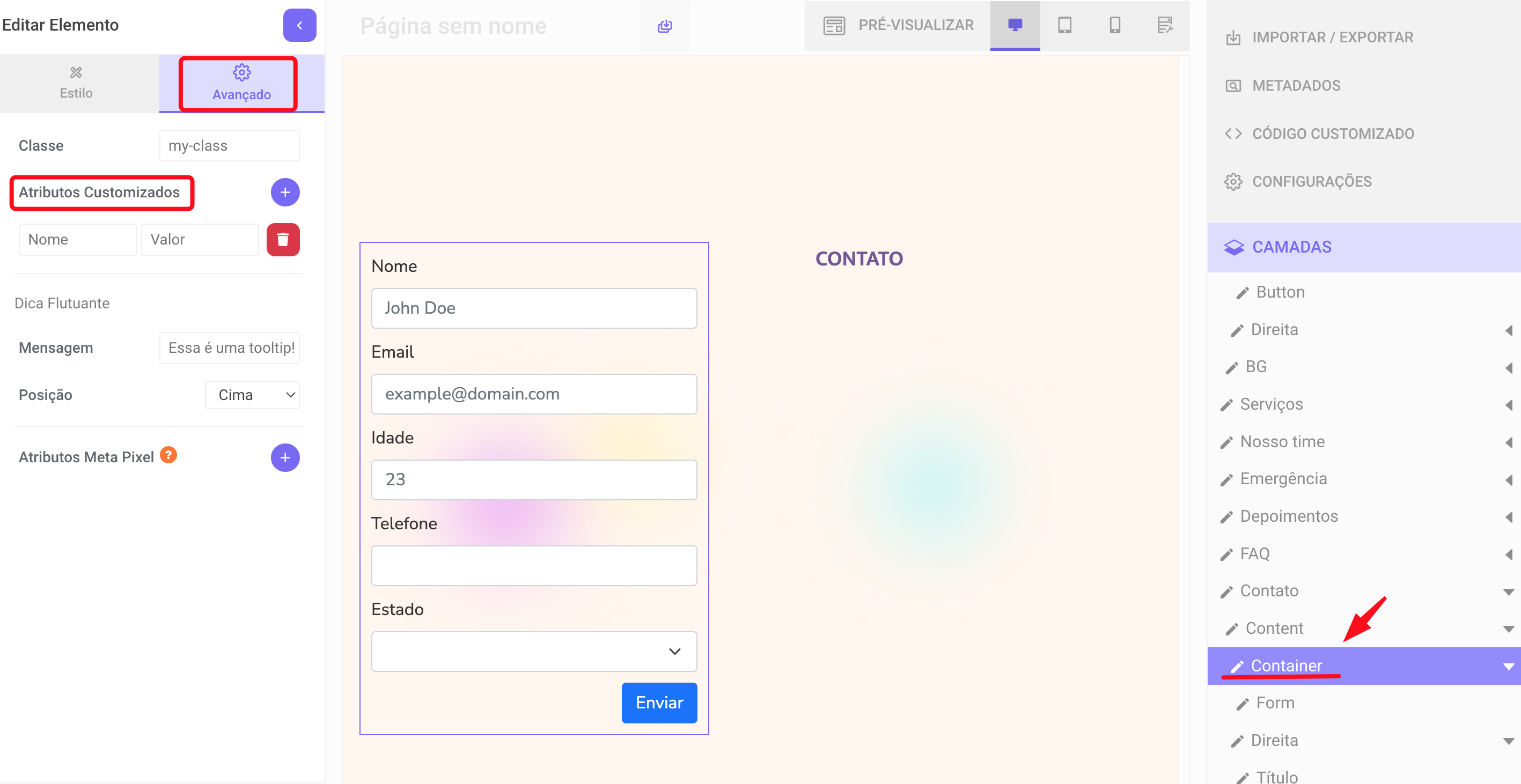Switch to mobile view icon
The width and height of the screenshot is (1521, 784).
(1114, 25)
